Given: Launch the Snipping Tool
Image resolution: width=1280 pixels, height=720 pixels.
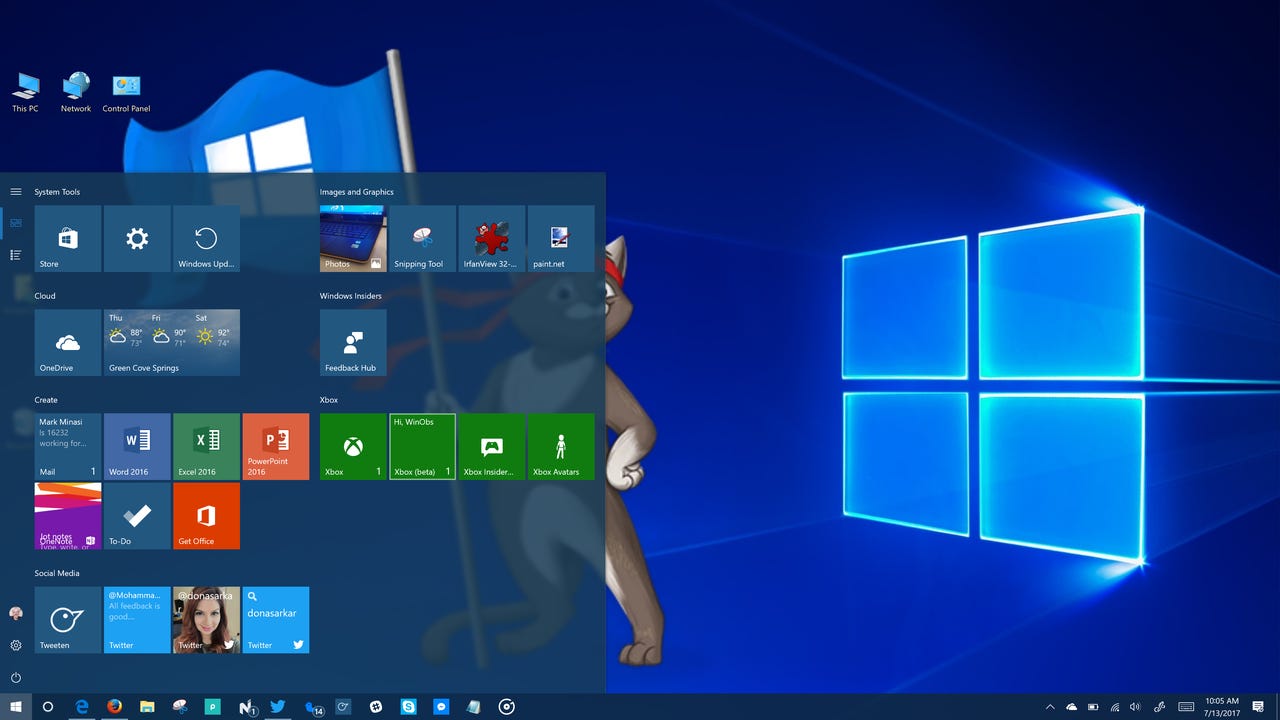Looking at the screenshot, I should (422, 238).
